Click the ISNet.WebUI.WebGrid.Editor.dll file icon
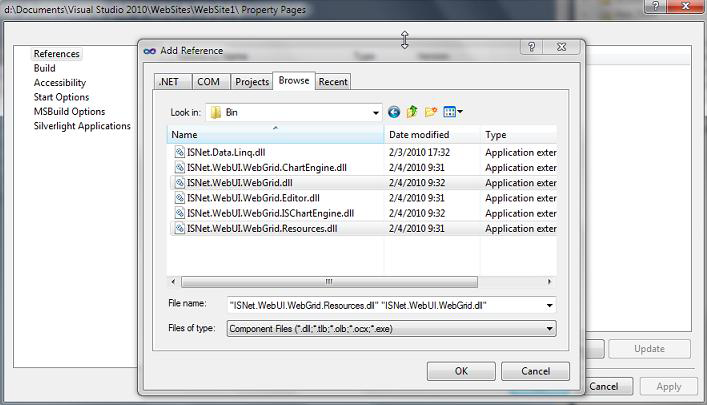Screen dimensions: 707x405 pos(179,198)
